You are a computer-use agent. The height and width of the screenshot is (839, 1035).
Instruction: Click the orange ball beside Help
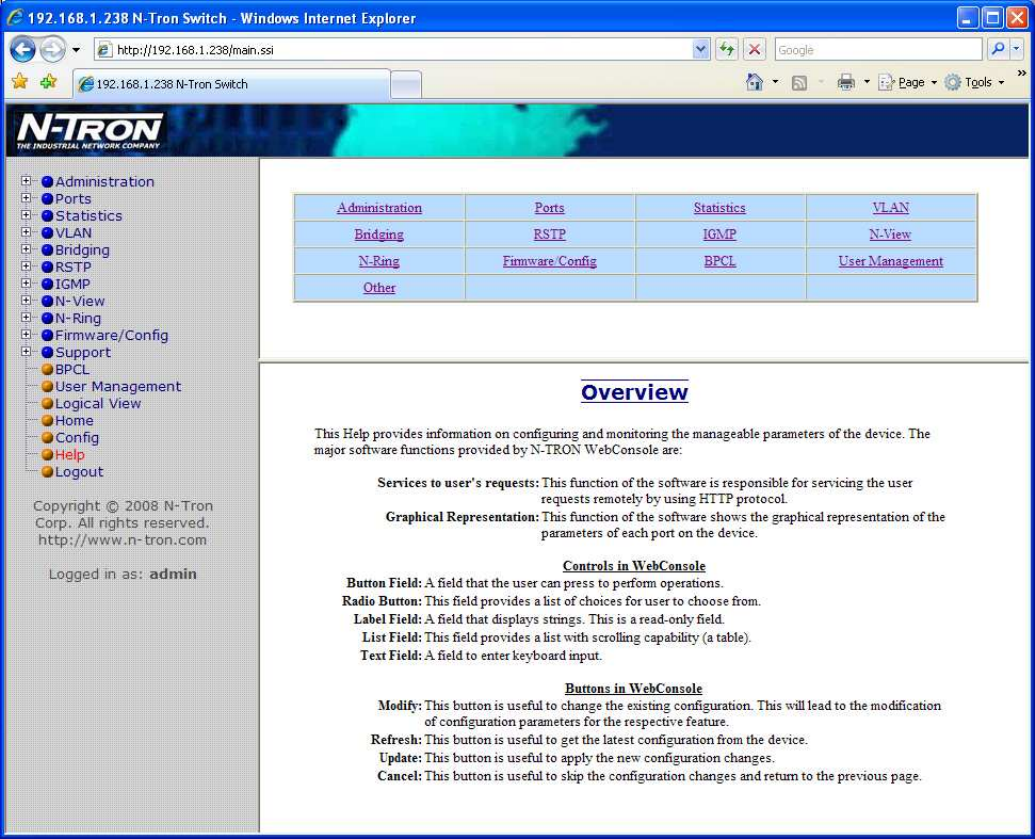click(x=47, y=455)
